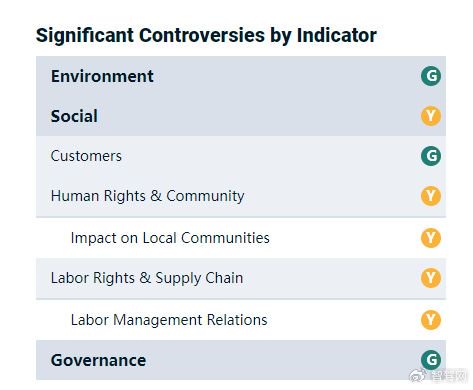Select the Customers indicator row
The height and width of the screenshot is (390, 473).
click(x=241, y=156)
